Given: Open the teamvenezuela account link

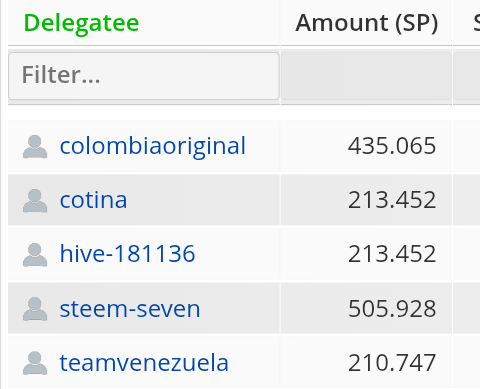Looking at the screenshot, I should (x=144, y=363).
